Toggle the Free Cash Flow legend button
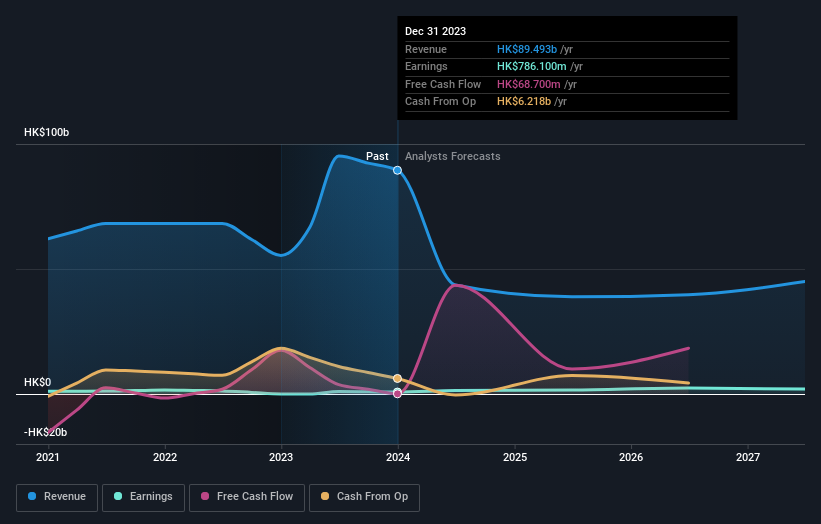The width and height of the screenshot is (821, 524). tap(247, 497)
